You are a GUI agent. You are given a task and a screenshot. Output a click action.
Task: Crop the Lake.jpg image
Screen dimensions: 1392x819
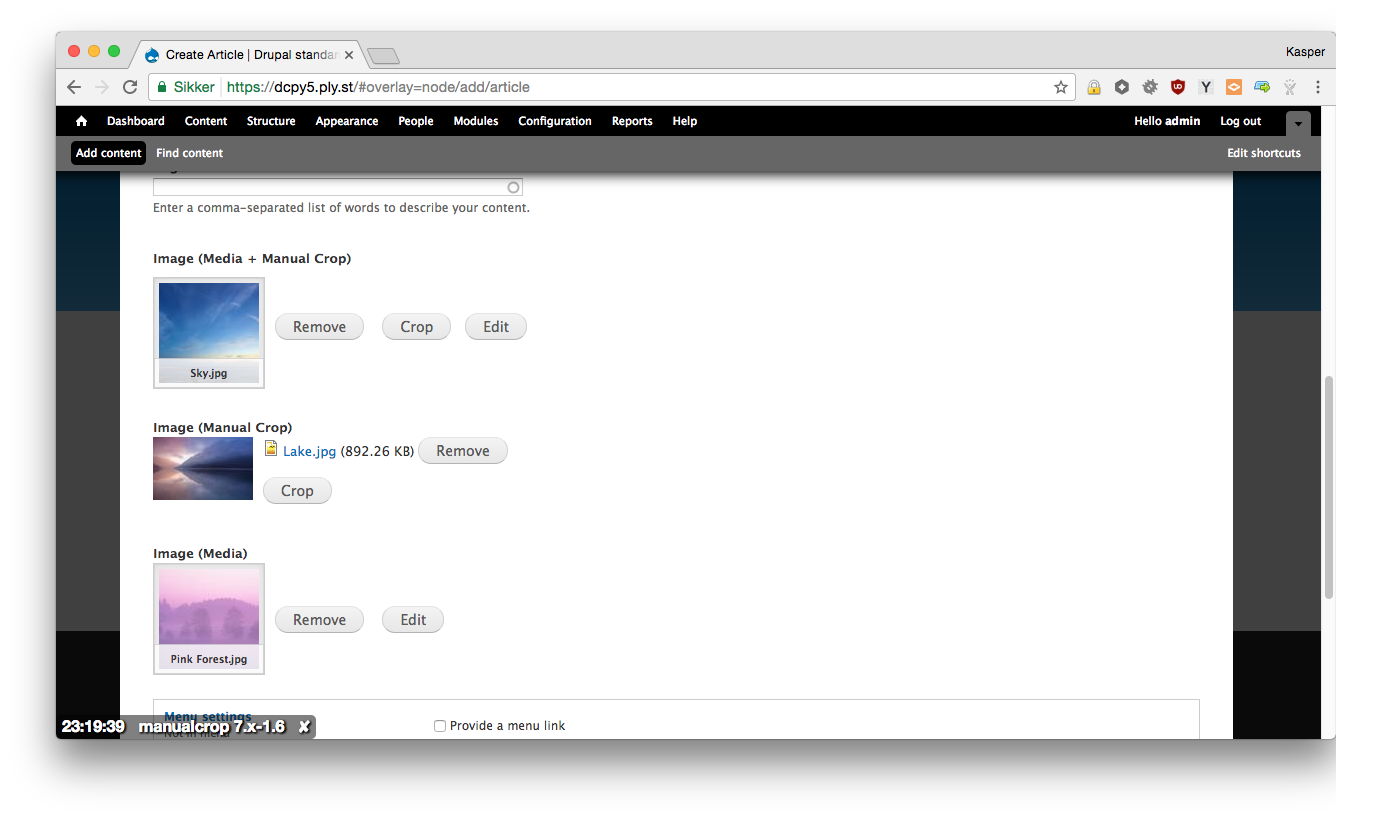tap(297, 491)
